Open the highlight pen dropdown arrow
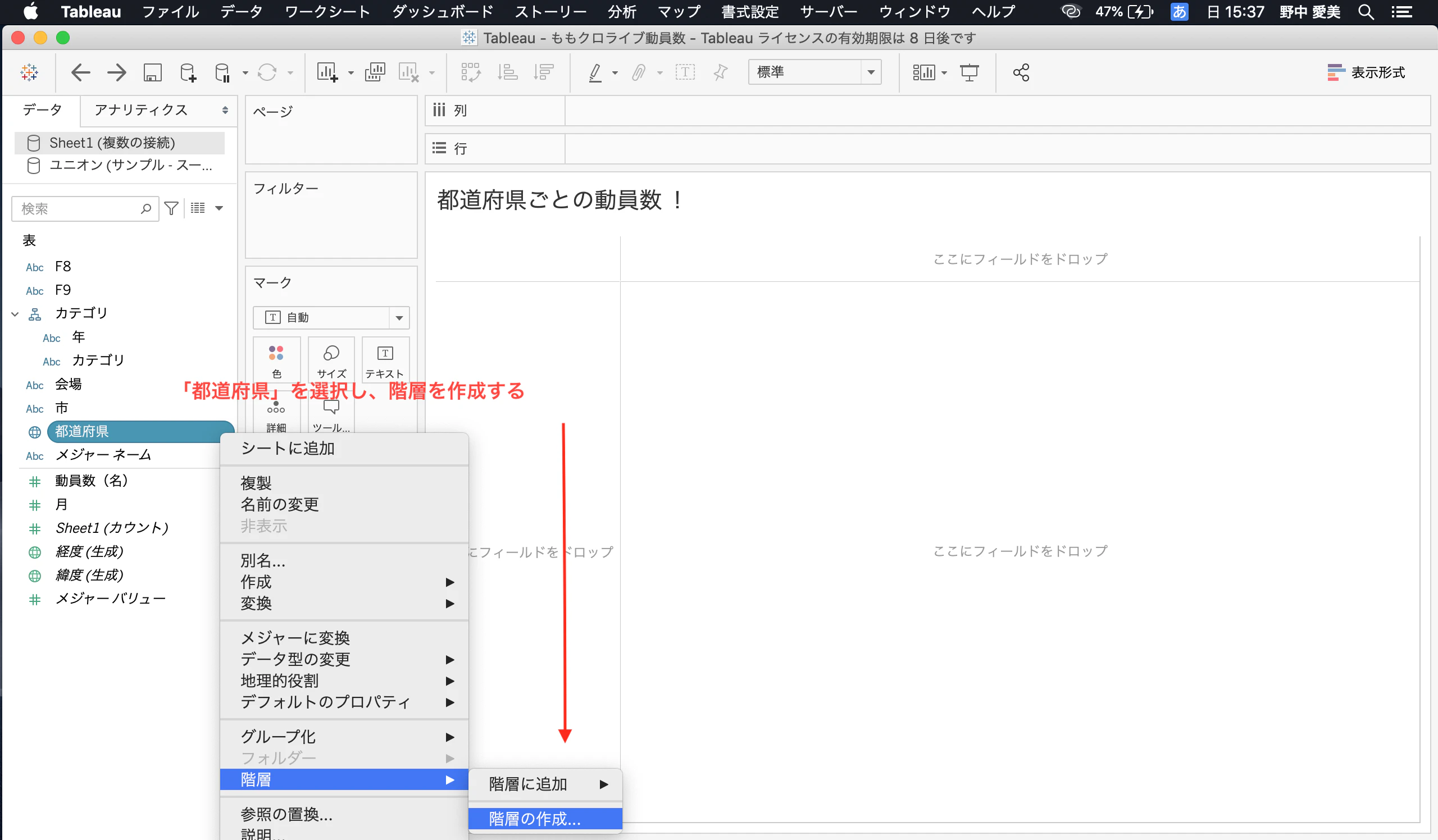Image resolution: width=1438 pixels, height=840 pixels. coord(615,73)
